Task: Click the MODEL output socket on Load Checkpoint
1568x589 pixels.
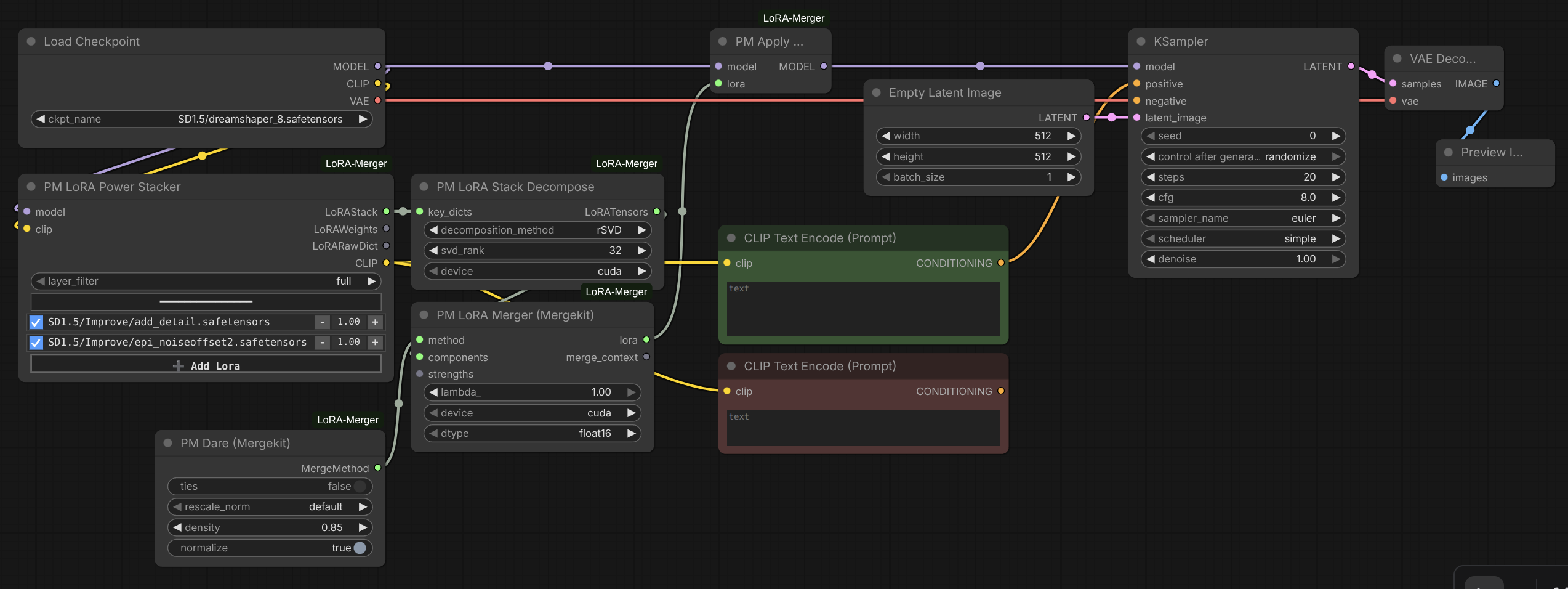Action: click(x=378, y=67)
